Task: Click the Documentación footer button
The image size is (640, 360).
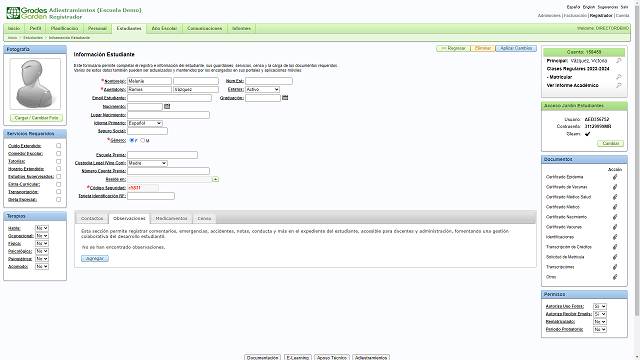Action: (x=263, y=358)
